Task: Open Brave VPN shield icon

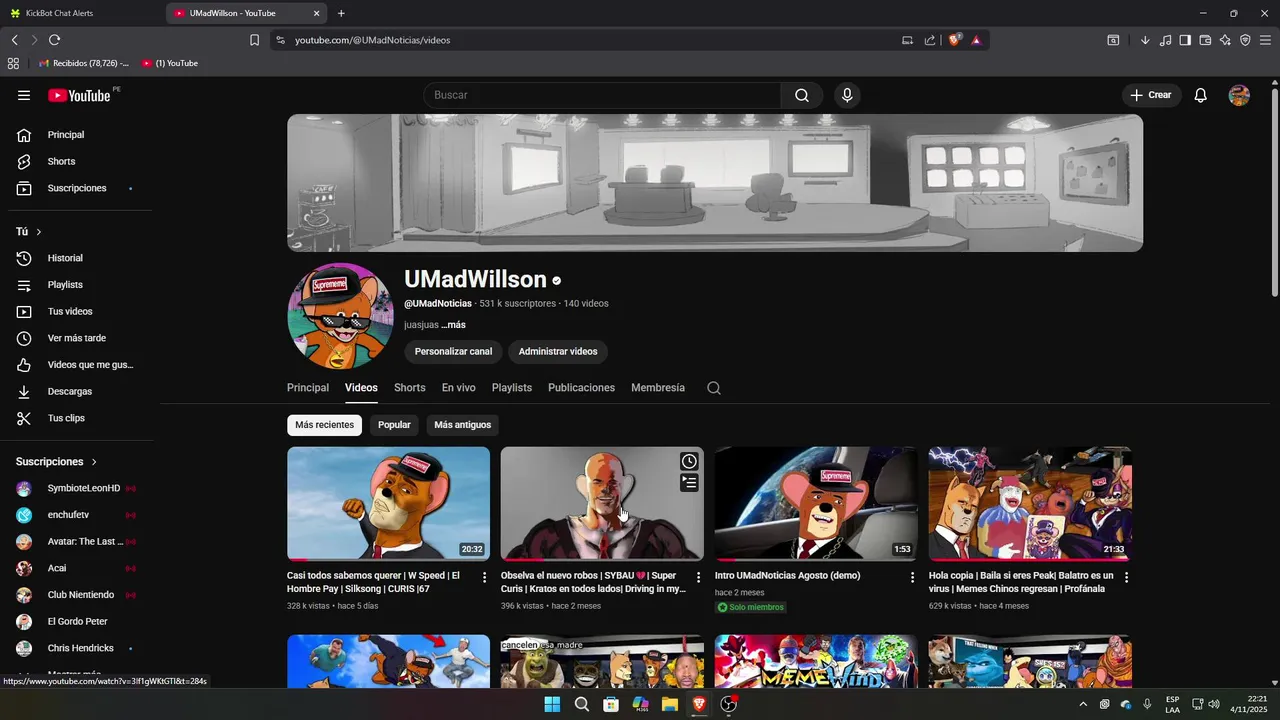Action: [1245, 40]
